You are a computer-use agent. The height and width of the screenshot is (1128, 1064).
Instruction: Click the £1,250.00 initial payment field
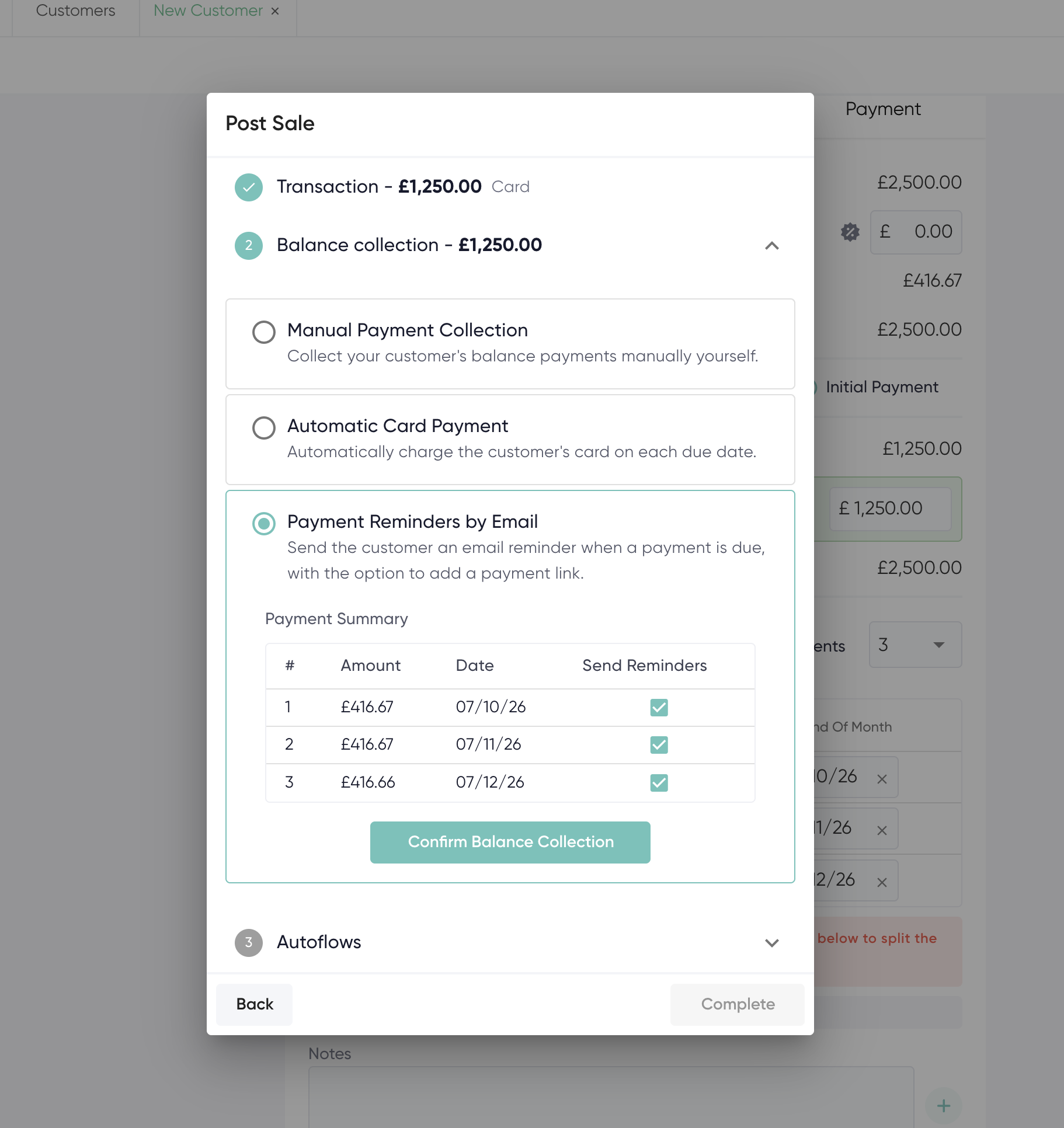891,509
